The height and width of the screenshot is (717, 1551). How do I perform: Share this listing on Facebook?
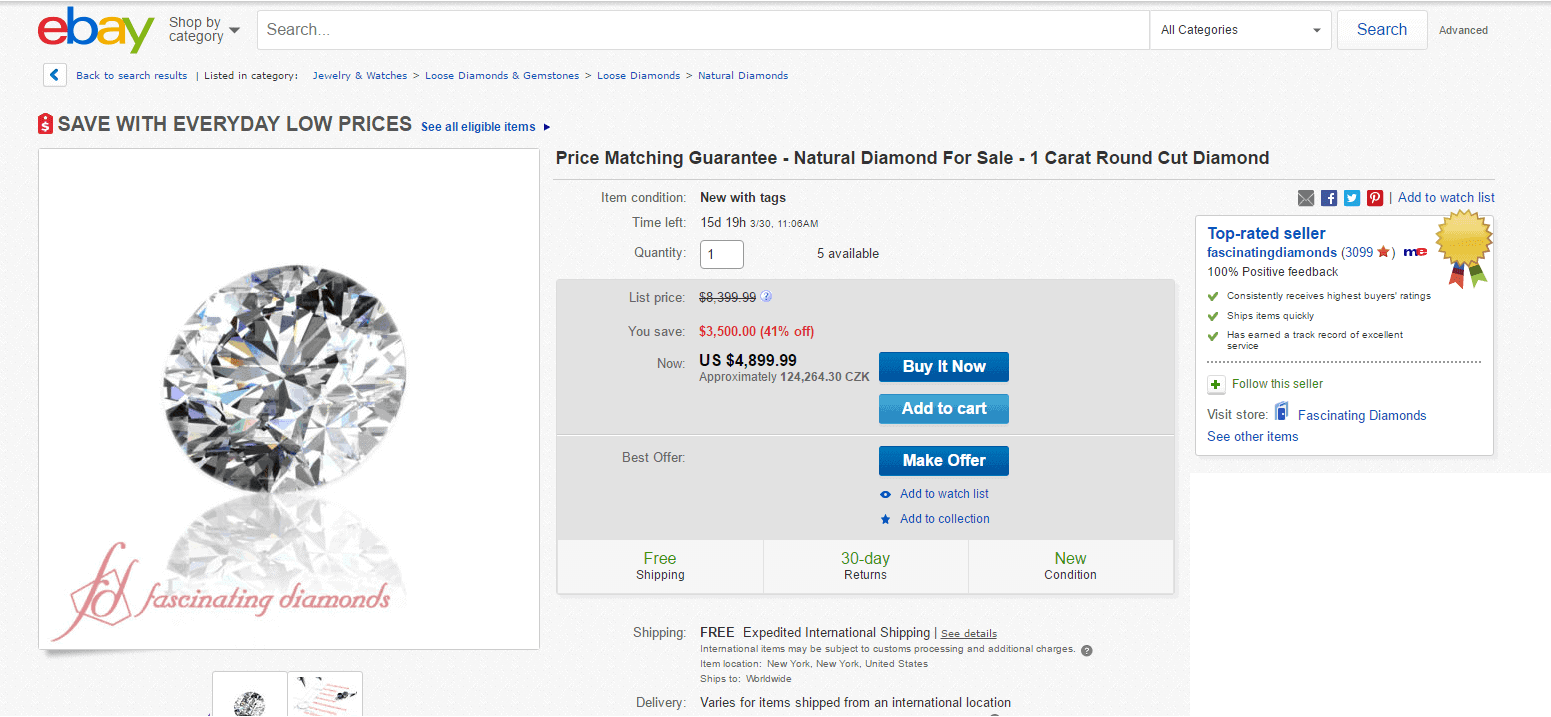point(1329,197)
